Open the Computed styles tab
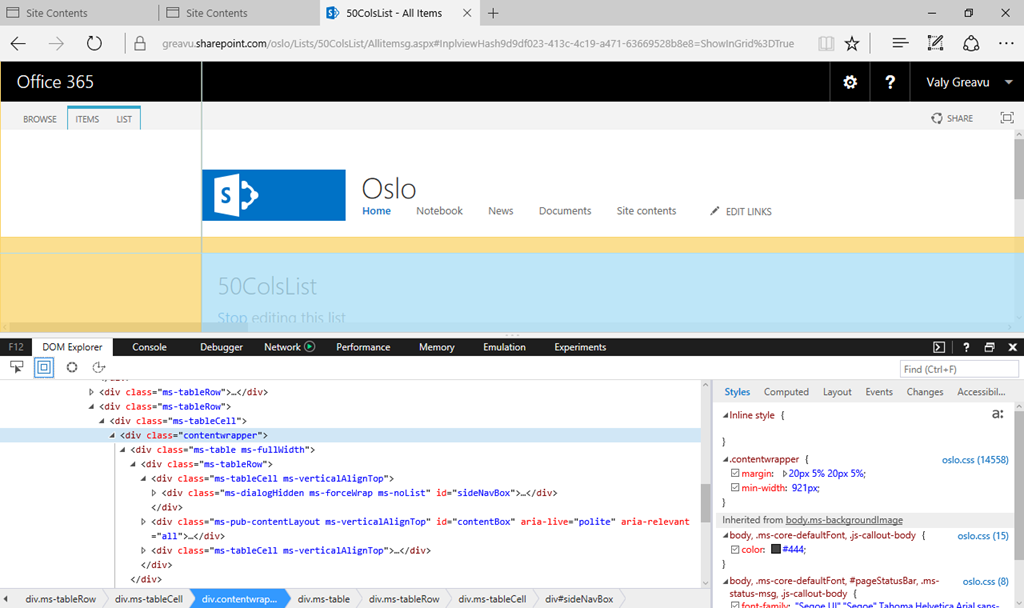Image resolution: width=1024 pixels, height=608 pixels. coord(786,392)
